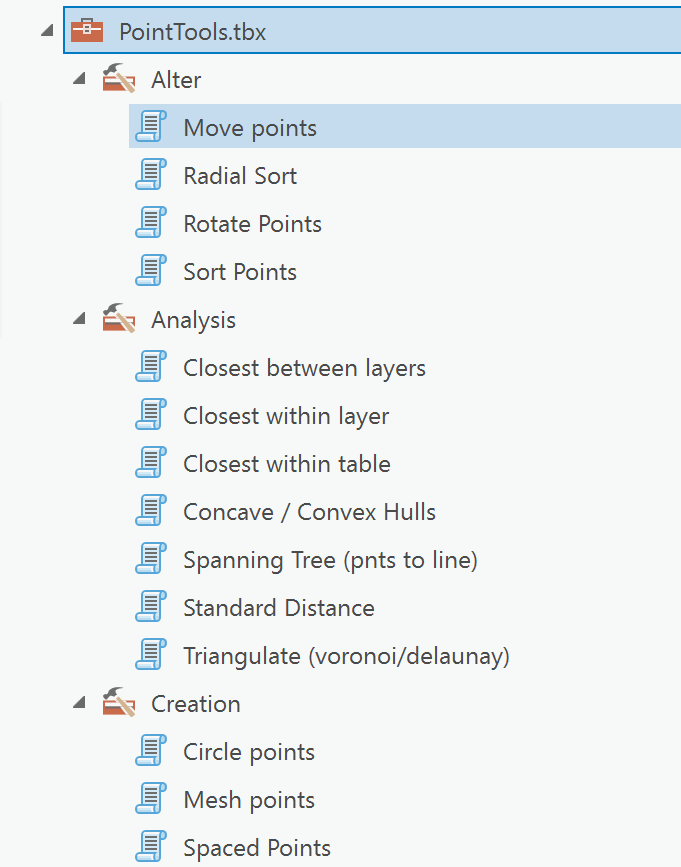The width and height of the screenshot is (681, 867).
Task: Click the script icon beside Move points
Action: [x=151, y=127]
